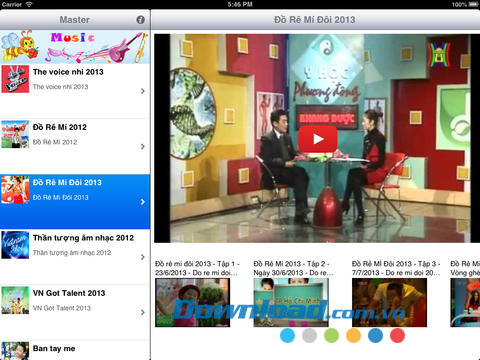The height and width of the screenshot is (360, 480).
Task: Click Thần tượng âm nhạc 2012 gray subtitle
Action: pyautogui.click(x=72, y=253)
